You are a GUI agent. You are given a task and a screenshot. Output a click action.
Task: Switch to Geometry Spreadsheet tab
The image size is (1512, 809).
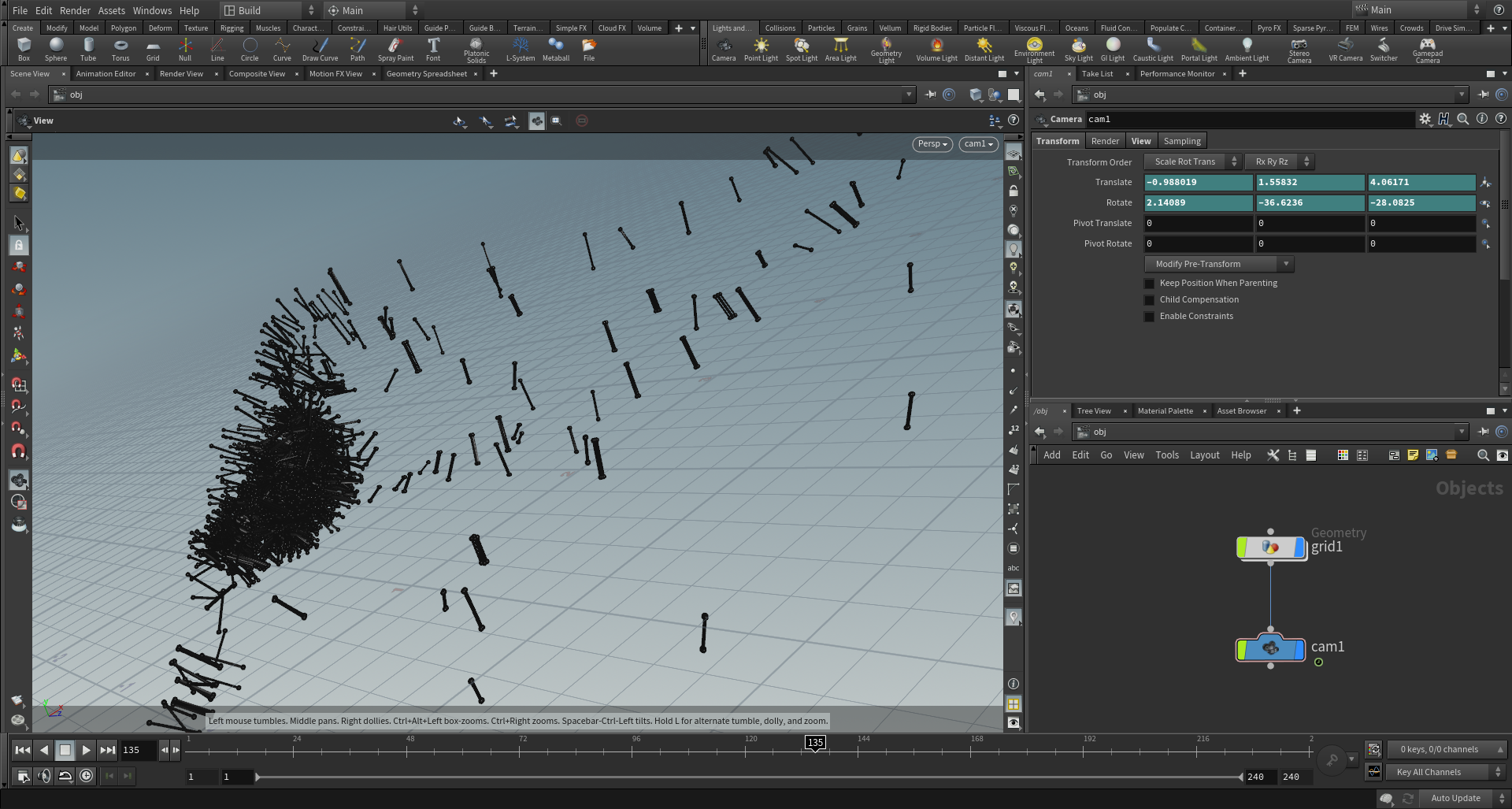click(426, 73)
